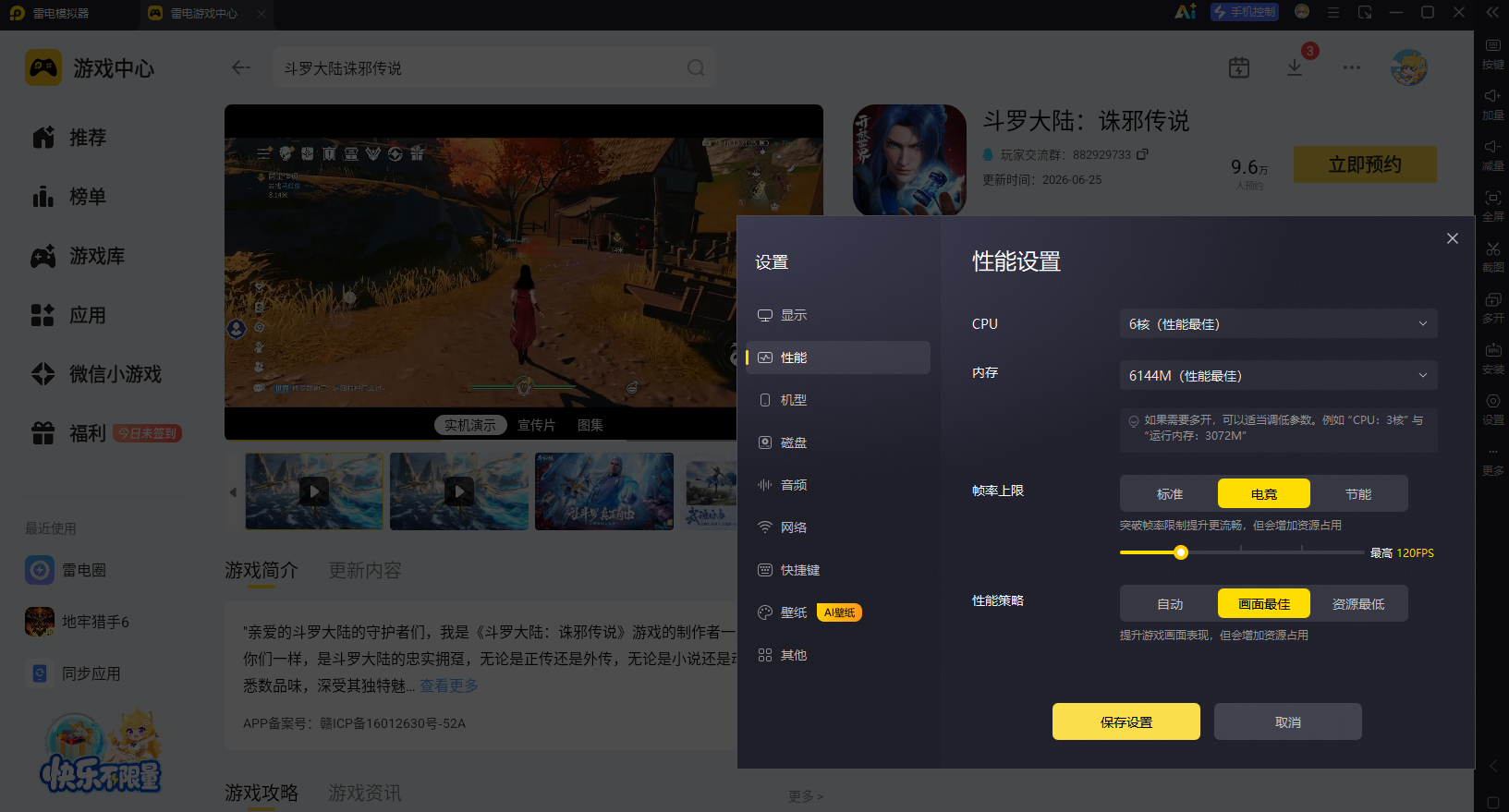Open 其他 settings section
The width and height of the screenshot is (1509, 812).
(838, 655)
